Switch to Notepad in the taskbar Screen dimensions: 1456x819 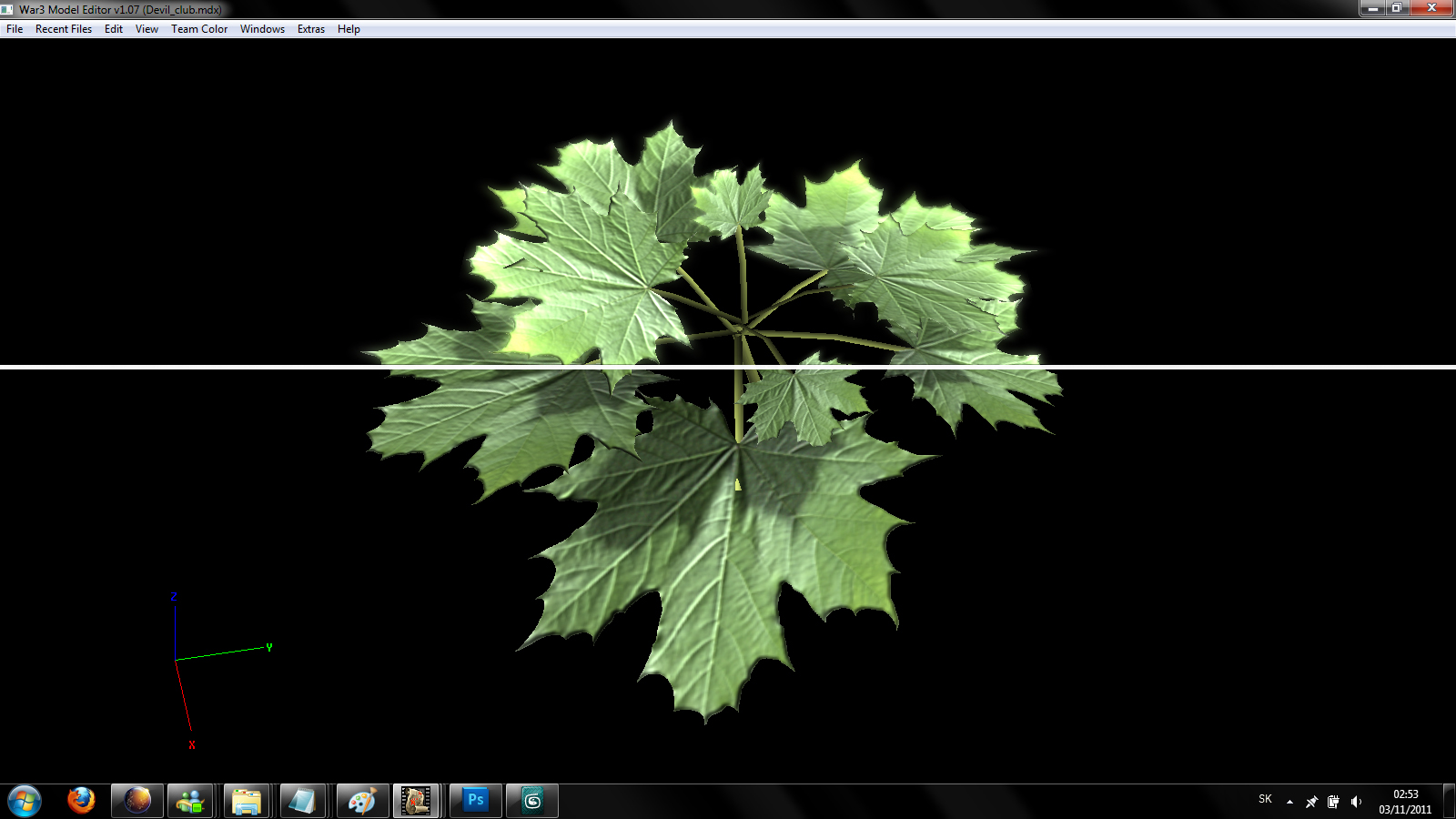pos(303,801)
